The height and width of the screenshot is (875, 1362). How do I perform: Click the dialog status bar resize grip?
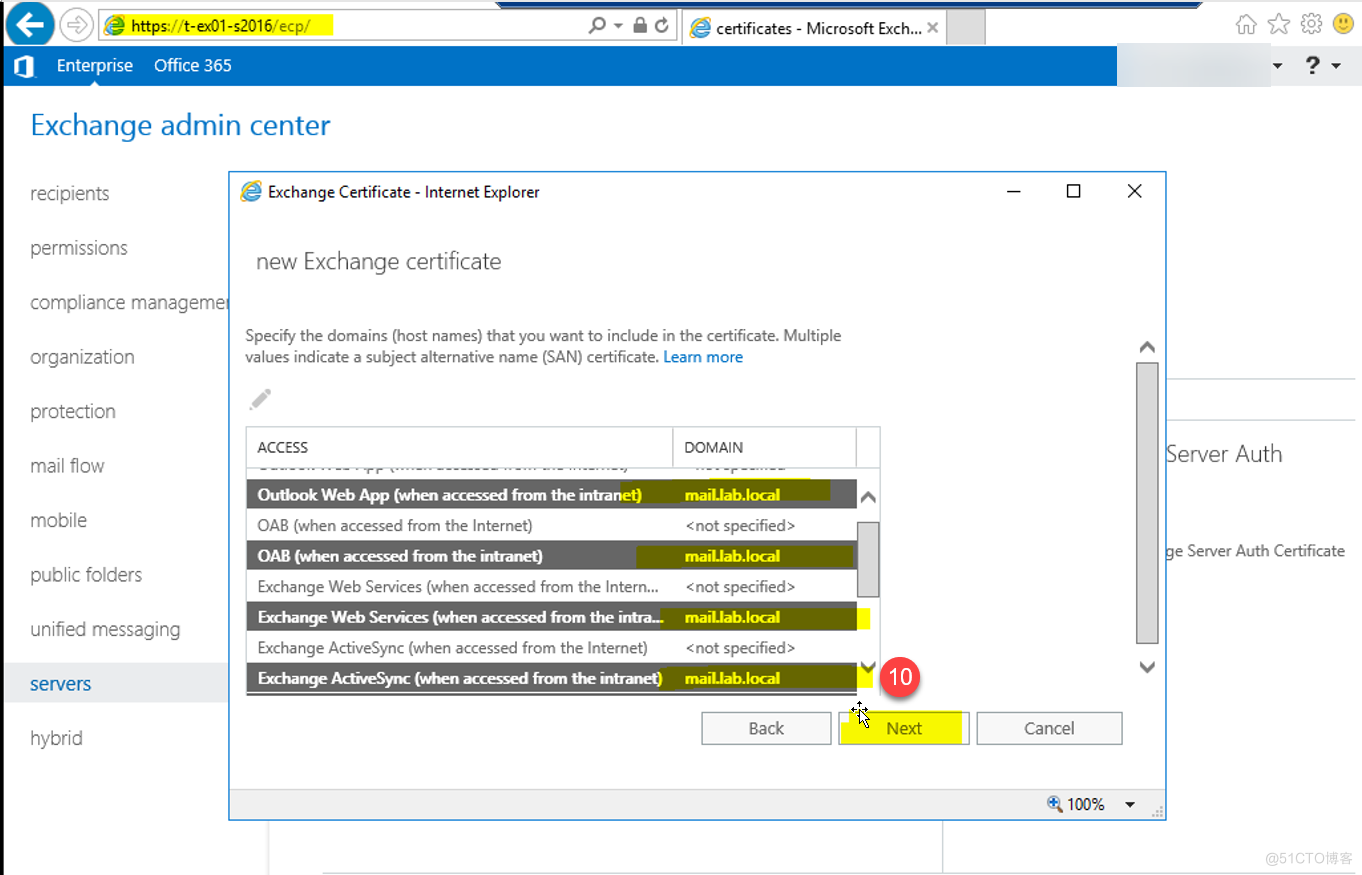(1157, 811)
